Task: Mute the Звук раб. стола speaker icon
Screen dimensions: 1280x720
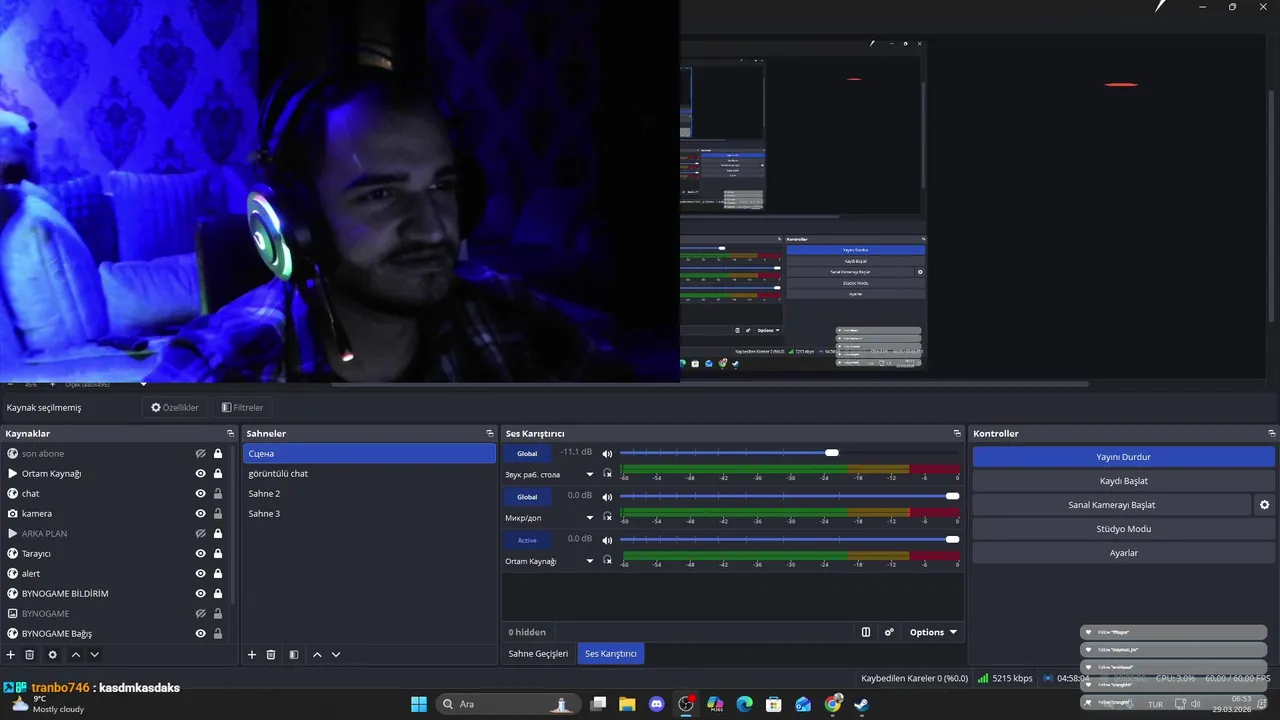Action: pos(607,453)
